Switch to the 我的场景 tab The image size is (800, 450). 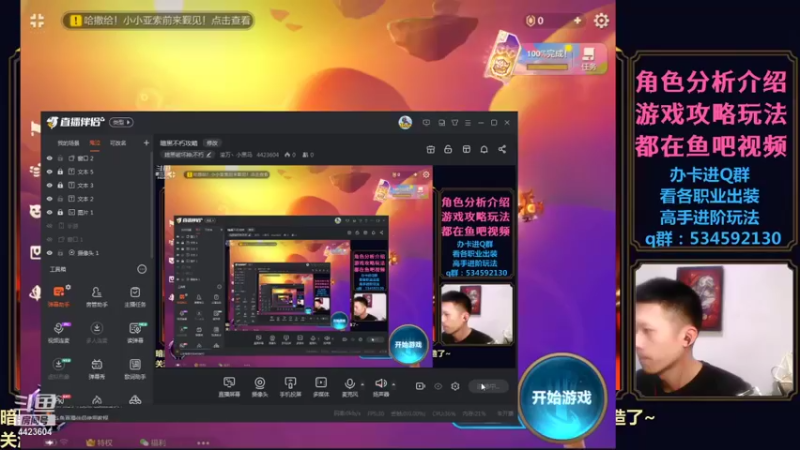(68, 143)
